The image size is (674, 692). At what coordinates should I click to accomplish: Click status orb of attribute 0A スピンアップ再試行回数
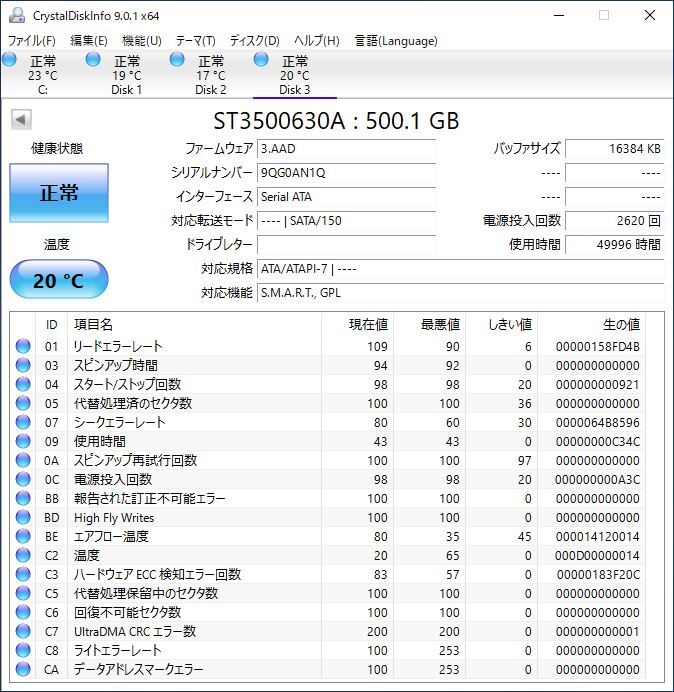point(23,460)
